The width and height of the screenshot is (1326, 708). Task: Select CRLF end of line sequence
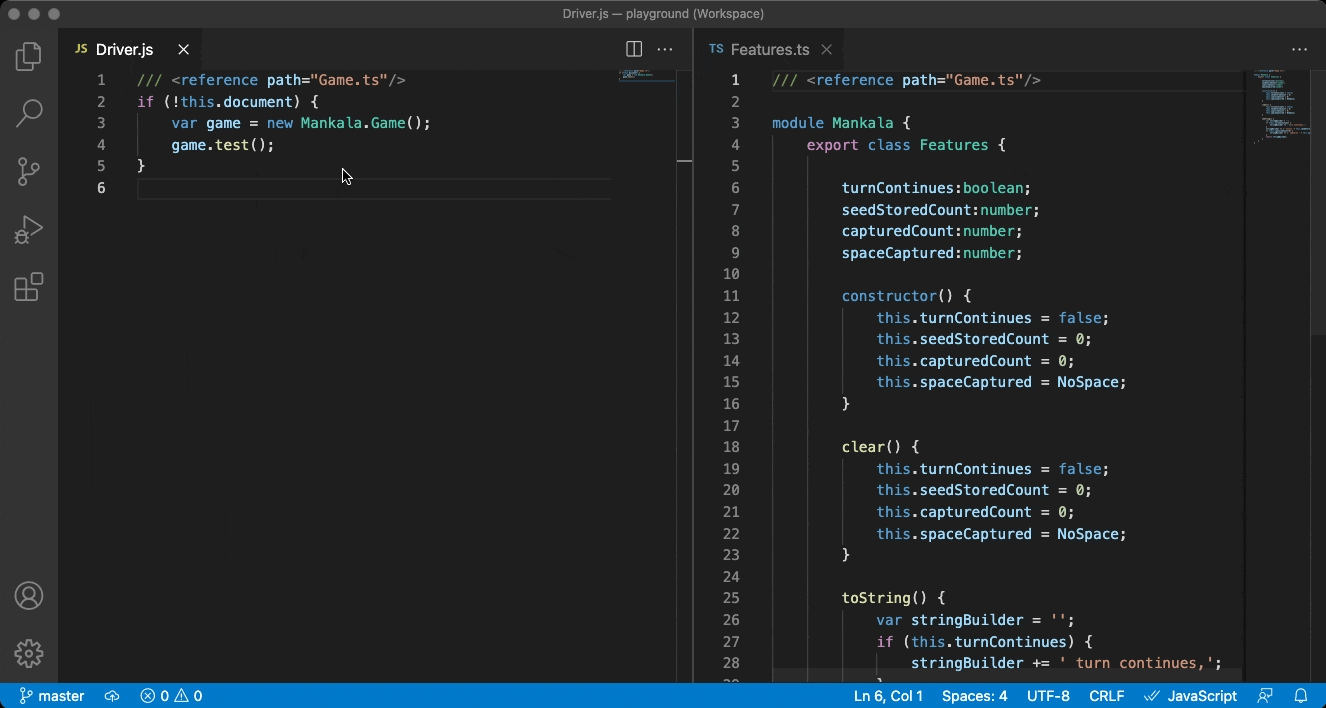pos(1106,696)
